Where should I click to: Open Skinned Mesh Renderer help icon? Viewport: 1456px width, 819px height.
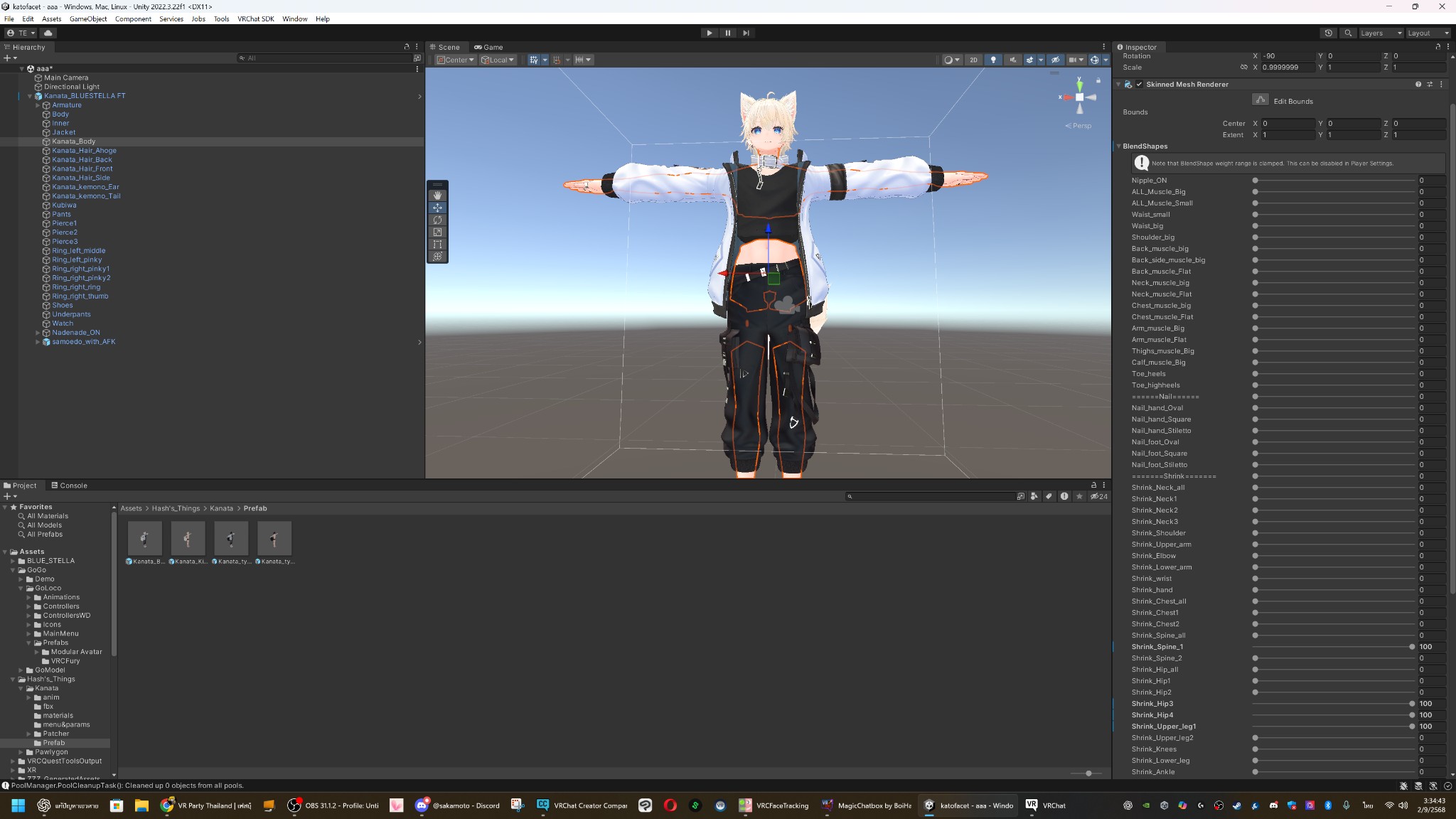coord(1418,84)
